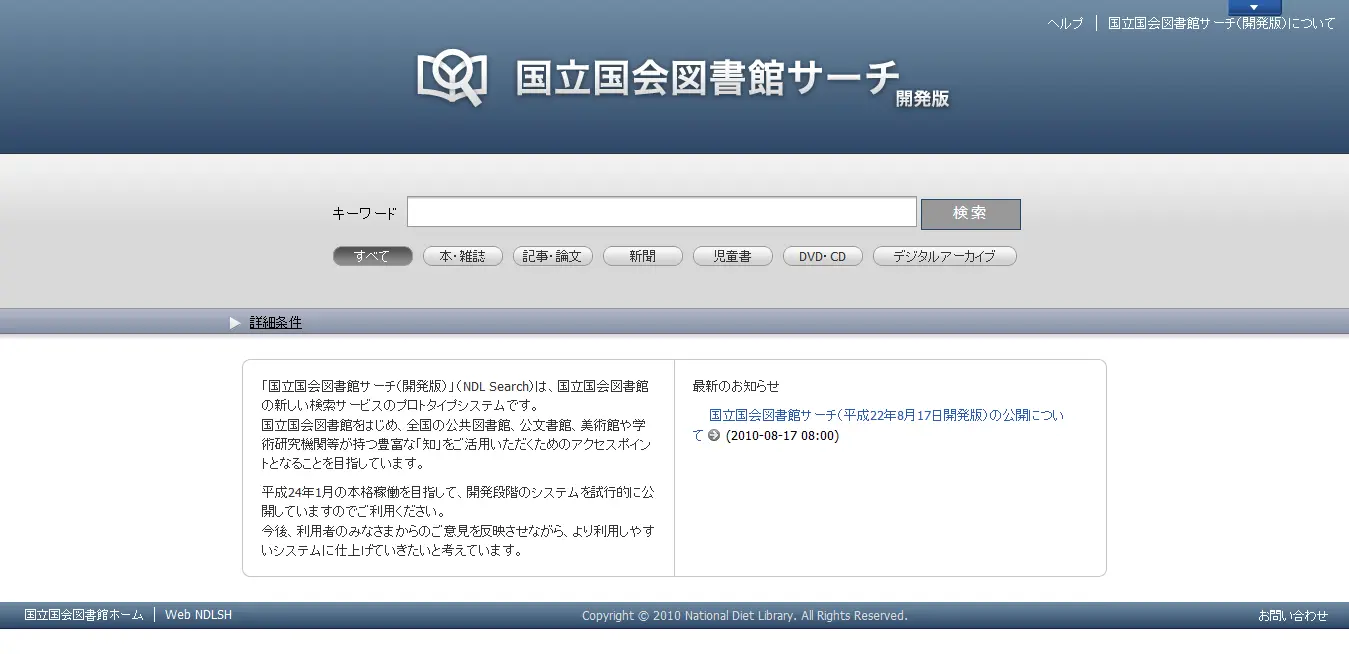Focus the キーワード text input field
Image resolution: width=1349 pixels, height=654 pixels.
661,212
